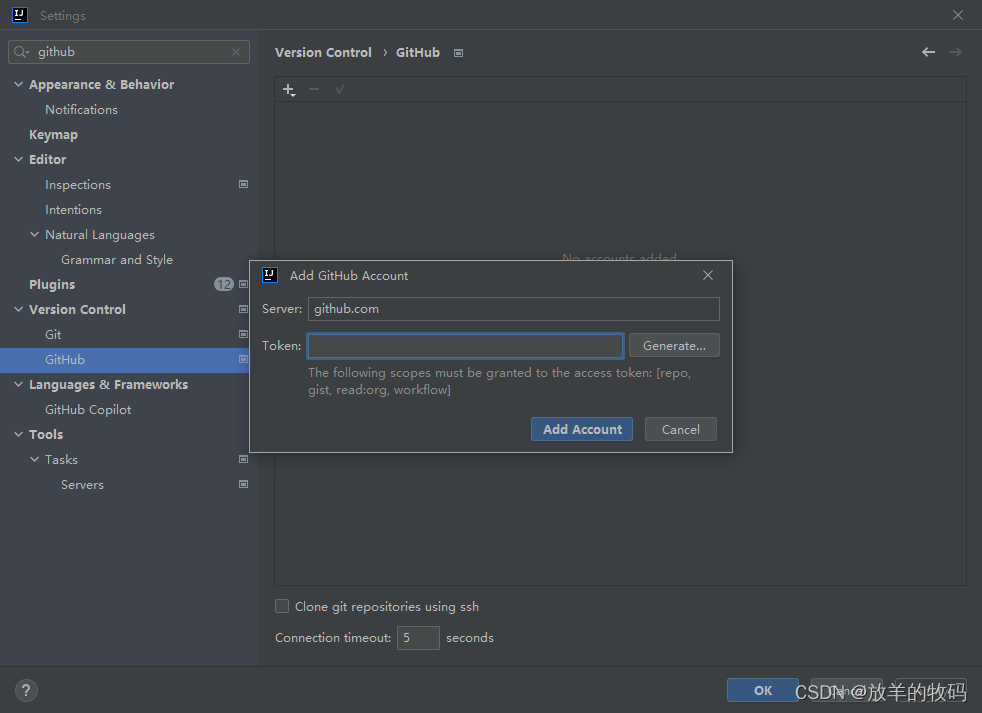This screenshot has height=713, width=982.
Task: Enable Clone git repositories using ssh
Action: coord(282,606)
